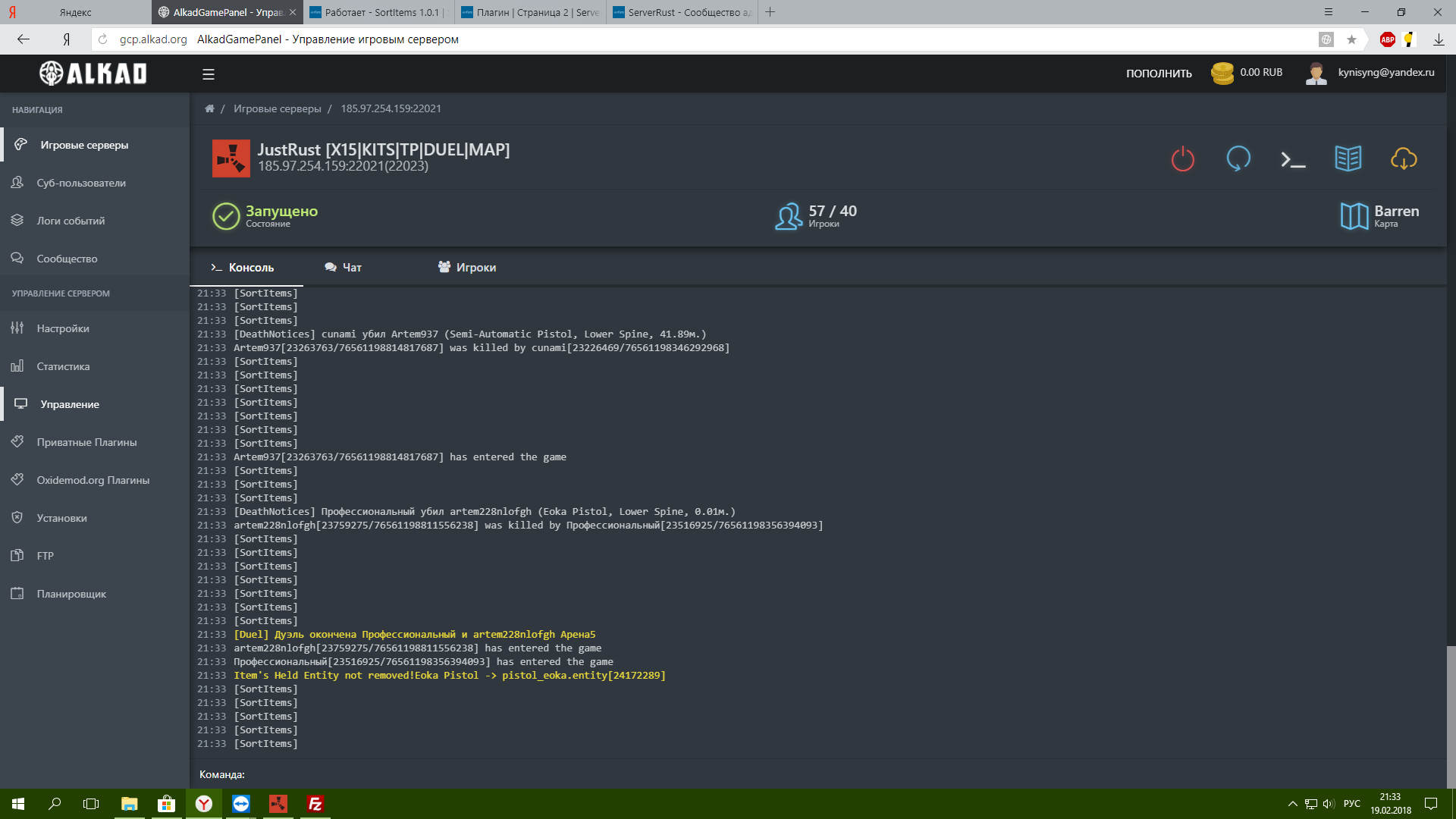The height and width of the screenshot is (819, 1456).
Task: Open Игровые серверы breadcrumb link
Action: 278,108
